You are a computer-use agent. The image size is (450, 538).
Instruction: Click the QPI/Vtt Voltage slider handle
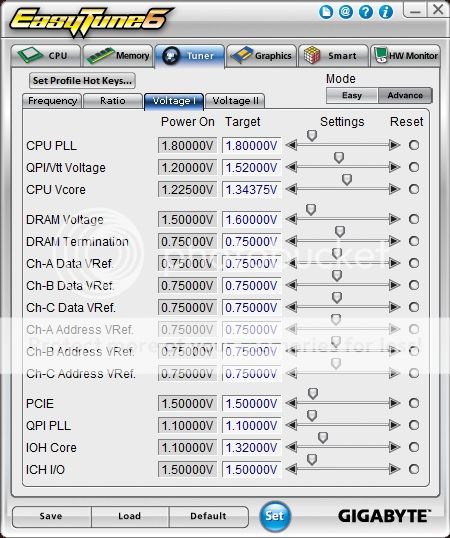tap(339, 157)
